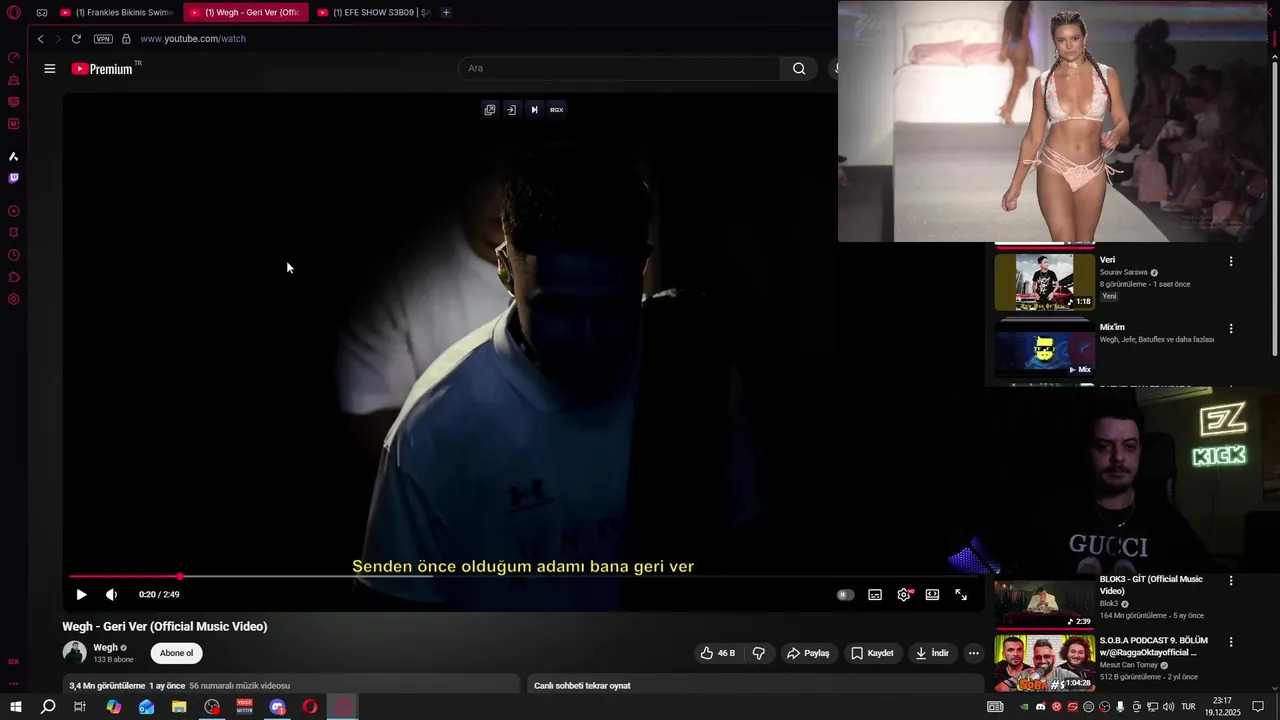Open the player settings gear

tap(904, 594)
